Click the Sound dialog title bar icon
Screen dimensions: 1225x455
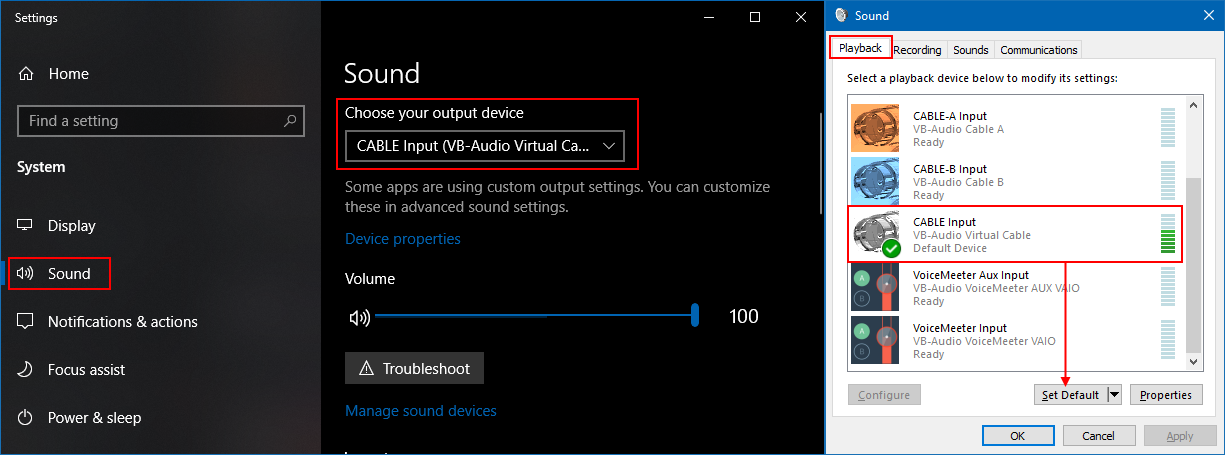[840, 15]
